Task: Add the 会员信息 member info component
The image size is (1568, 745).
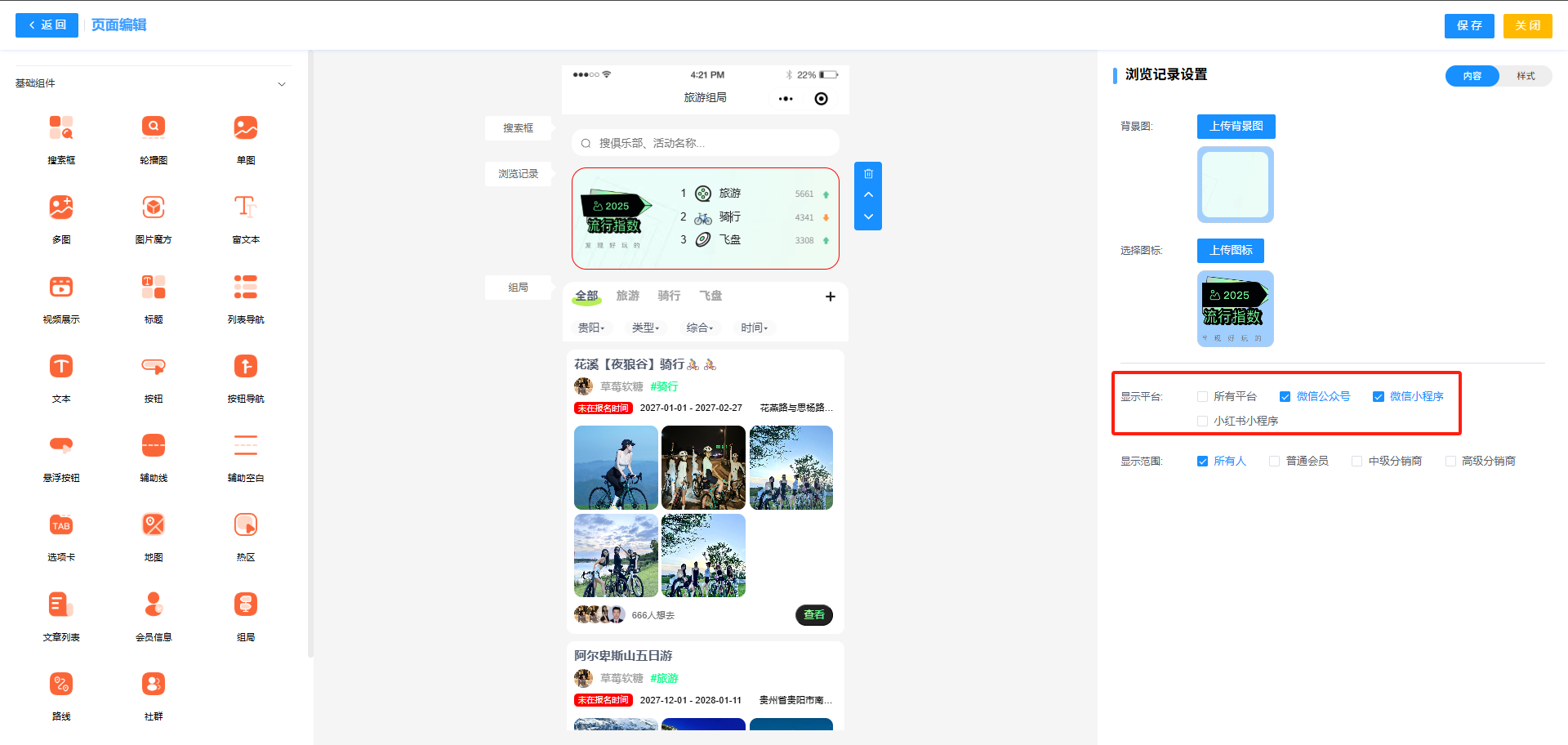Action: 154,604
